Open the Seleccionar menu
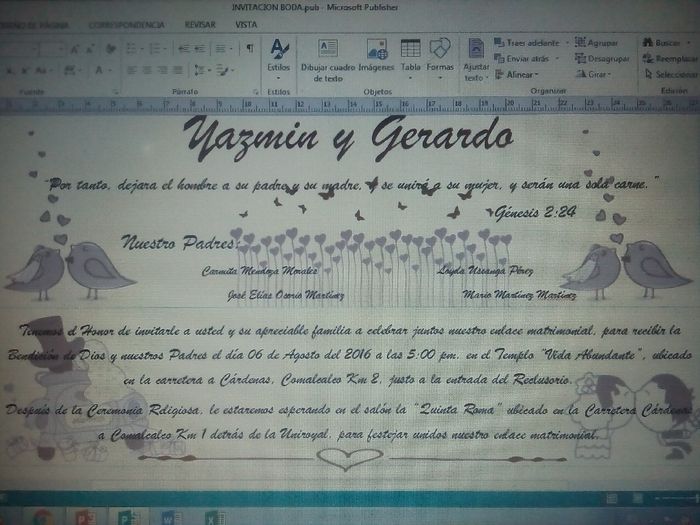This screenshot has height=525, width=700. tap(671, 74)
